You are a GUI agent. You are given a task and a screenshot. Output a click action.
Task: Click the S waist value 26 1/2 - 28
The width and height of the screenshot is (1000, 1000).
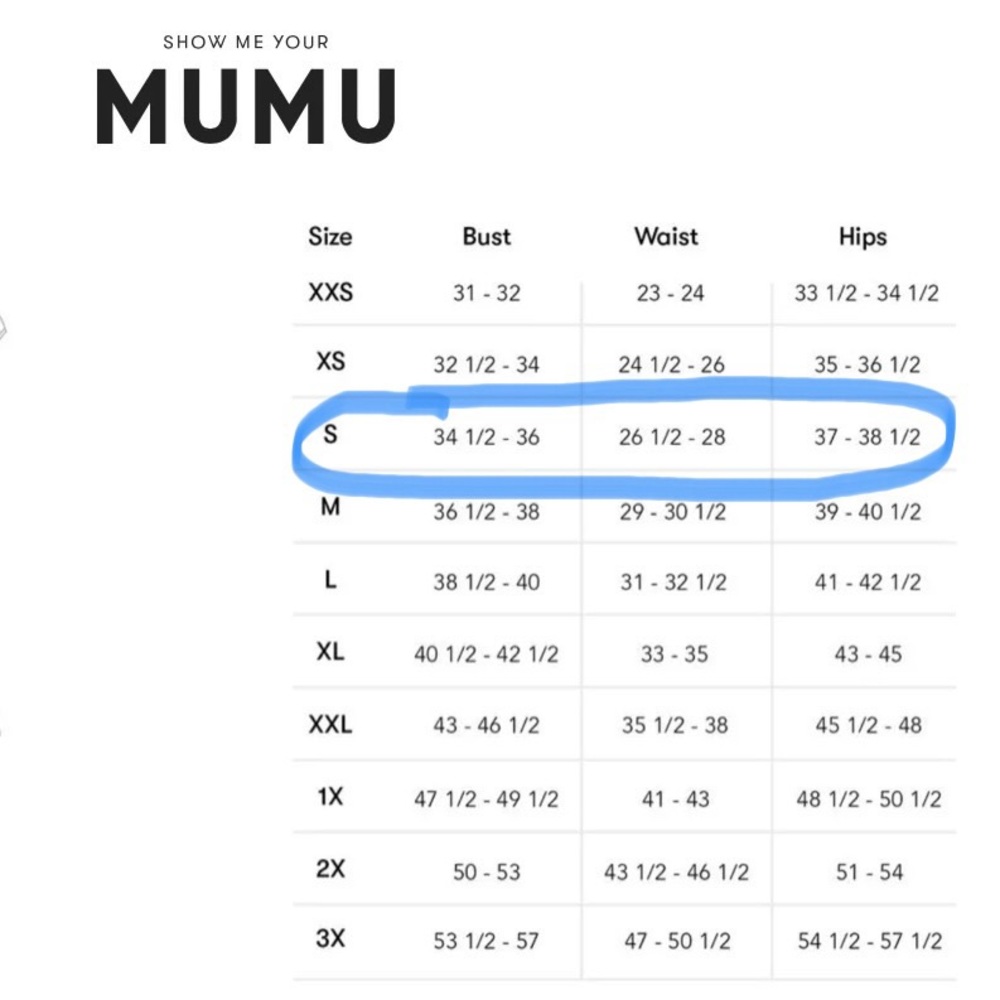(672, 438)
